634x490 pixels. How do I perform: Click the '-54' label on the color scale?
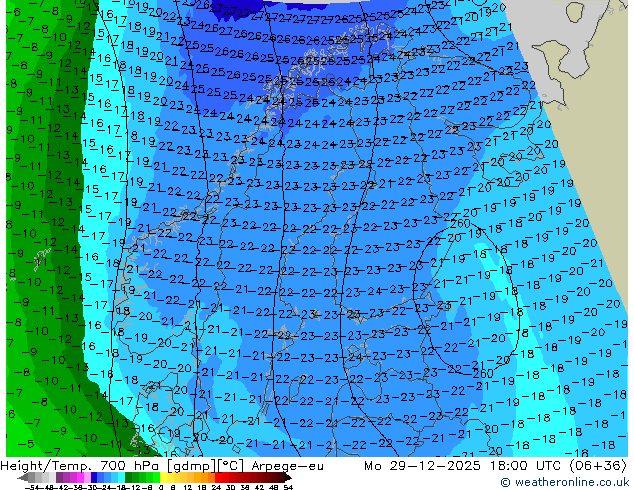point(32,487)
